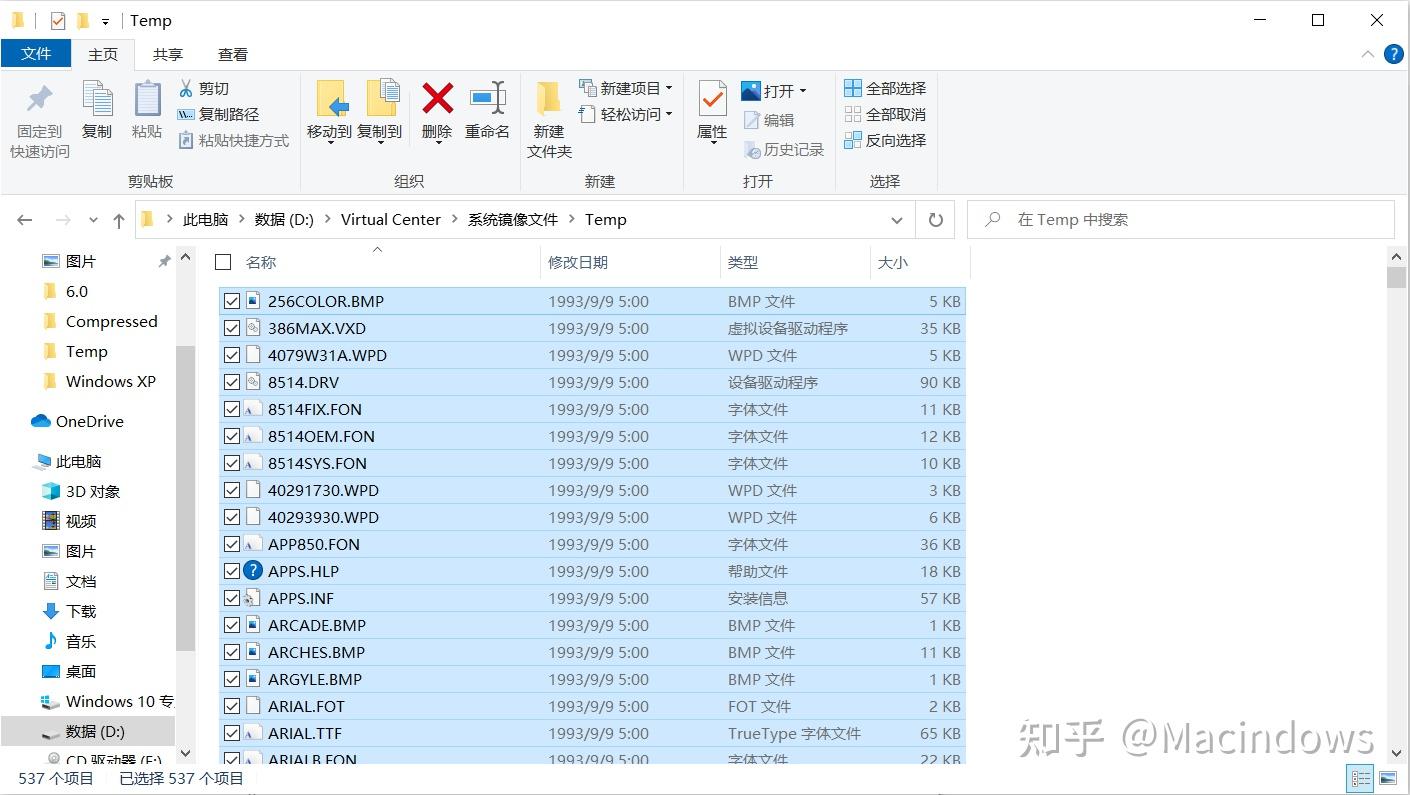Uncheck ARIAL.TTF in the file list
Viewport: 1410px width, 795px height.
[x=229, y=733]
